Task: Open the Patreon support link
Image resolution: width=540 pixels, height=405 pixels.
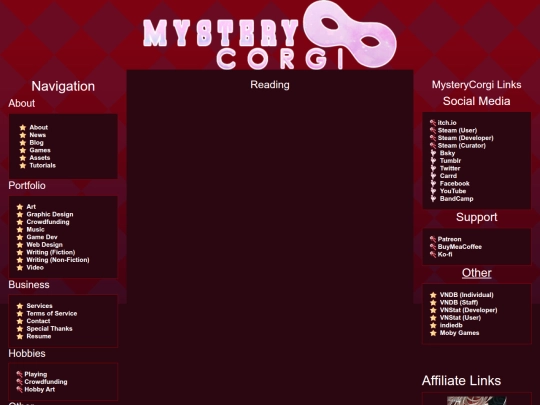Action: tap(449, 239)
